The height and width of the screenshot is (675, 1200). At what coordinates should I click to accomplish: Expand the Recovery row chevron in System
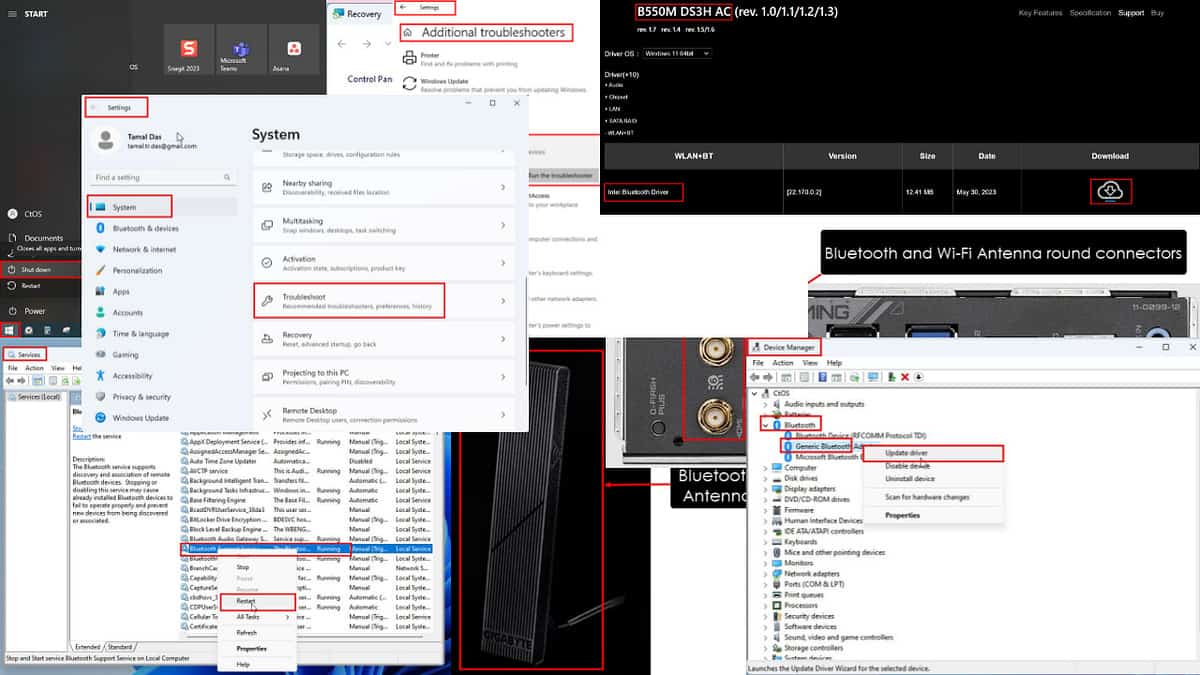pyautogui.click(x=503, y=338)
